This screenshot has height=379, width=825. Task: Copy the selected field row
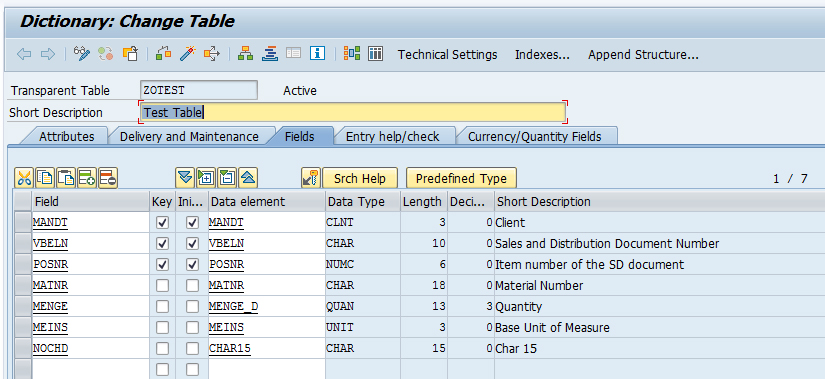(x=45, y=178)
